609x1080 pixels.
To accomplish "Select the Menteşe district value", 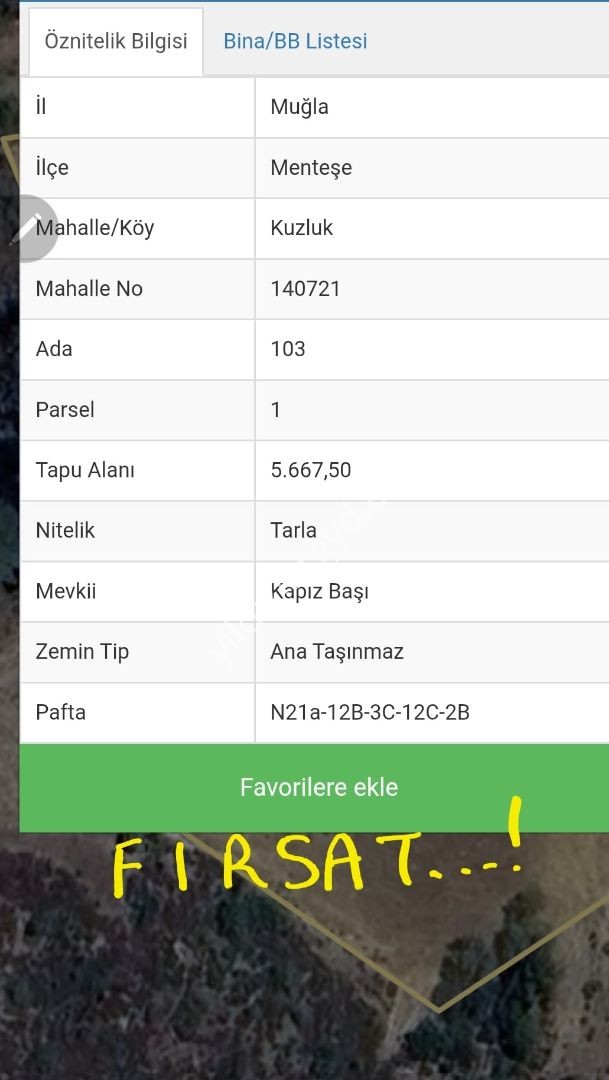I will (311, 168).
